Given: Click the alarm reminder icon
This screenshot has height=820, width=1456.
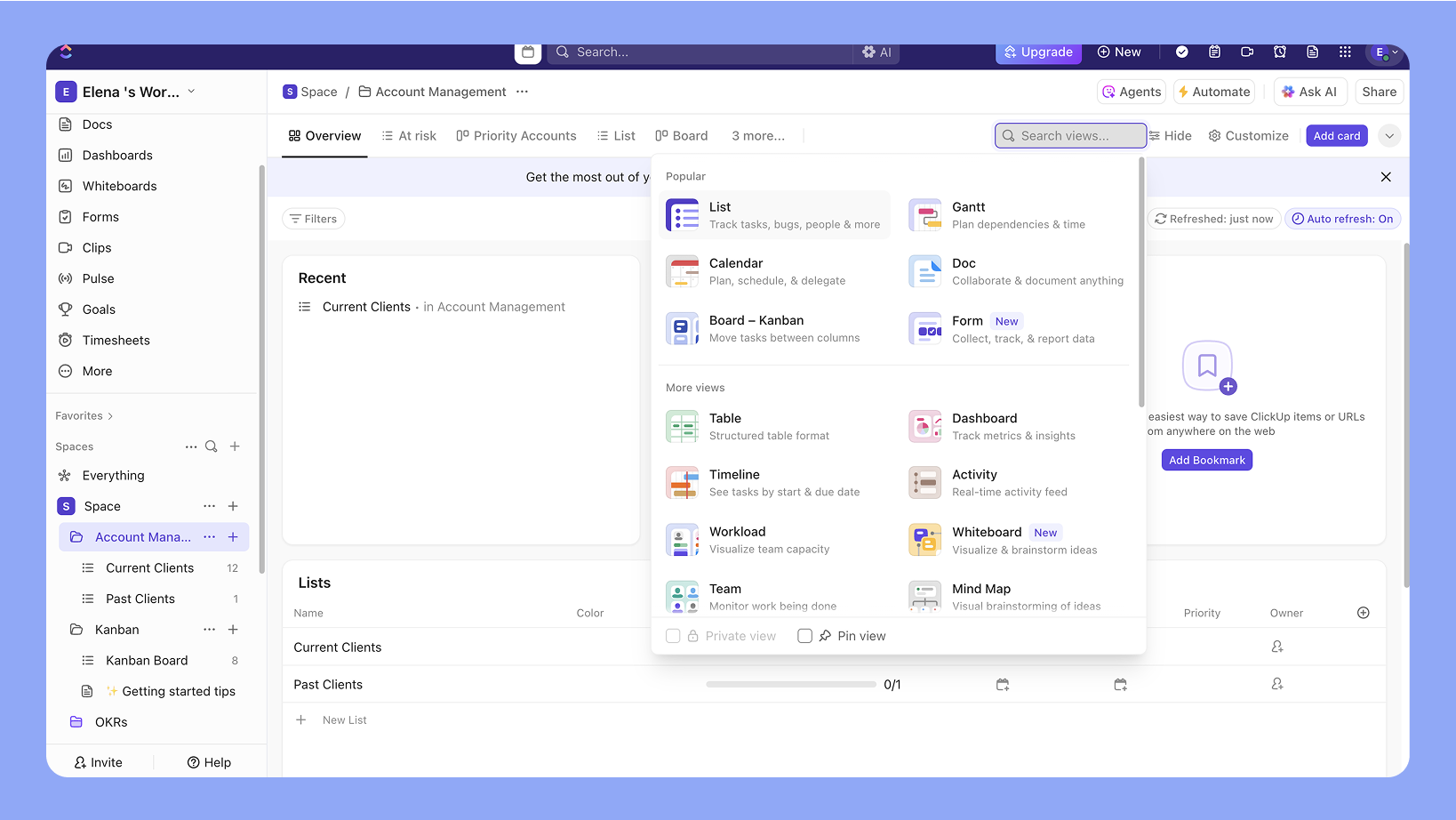Looking at the screenshot, I should point(1280,52).
